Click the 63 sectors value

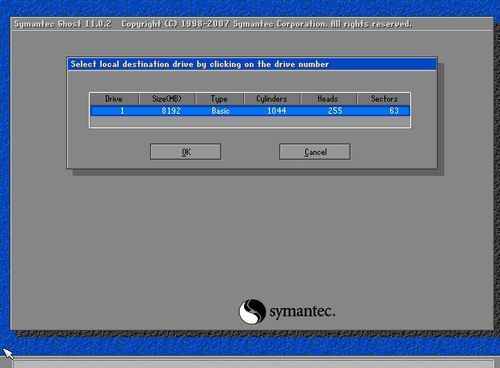(x=394, y=111)
